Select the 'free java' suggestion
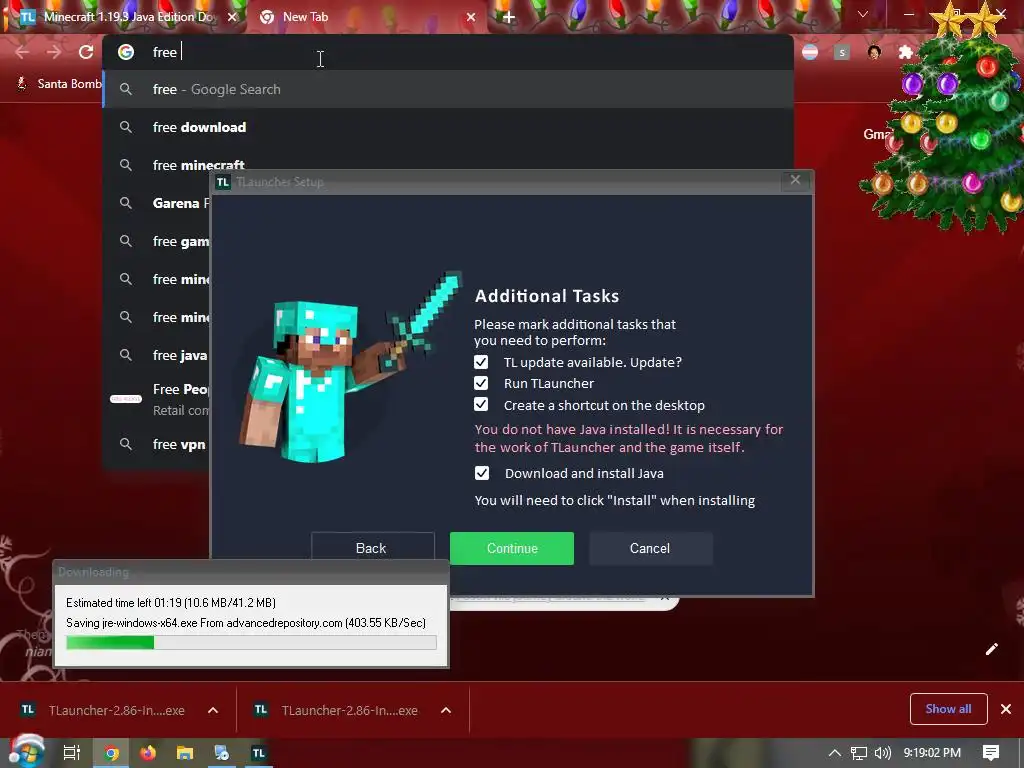This screenshot has width=1024, height=768. (157, 355)
